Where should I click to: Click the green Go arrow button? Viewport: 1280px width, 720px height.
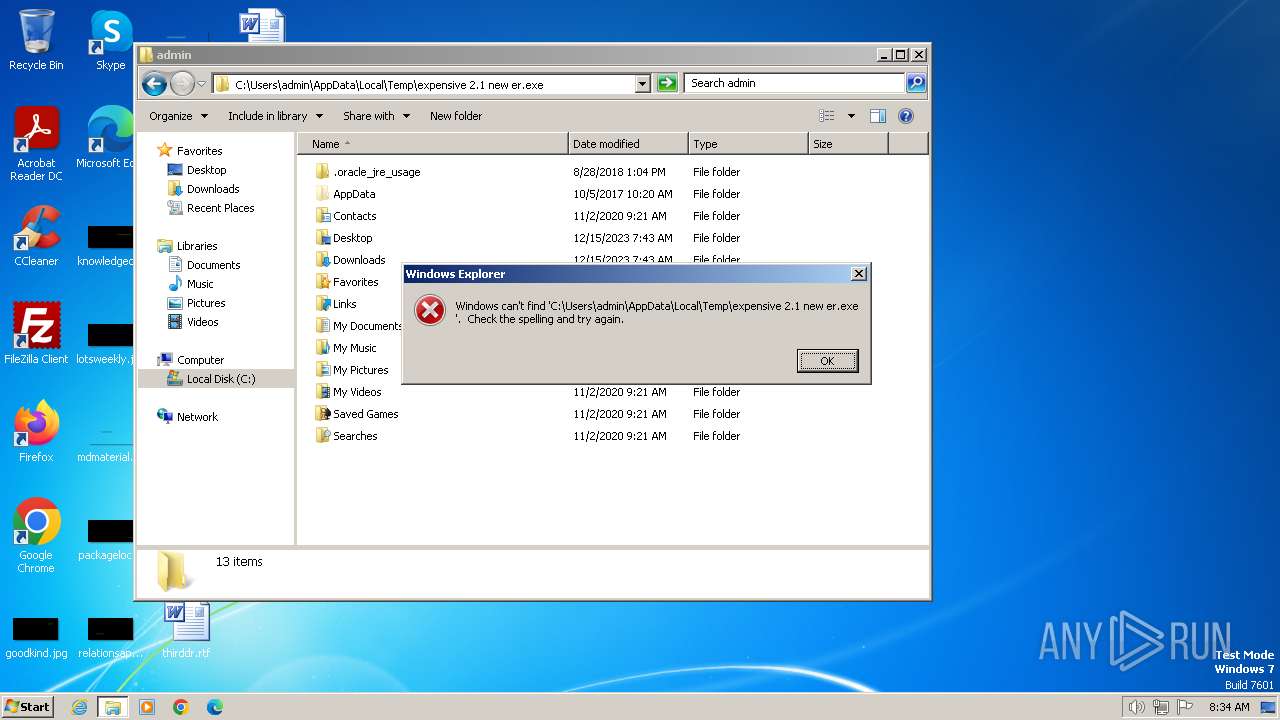point(667,84)
